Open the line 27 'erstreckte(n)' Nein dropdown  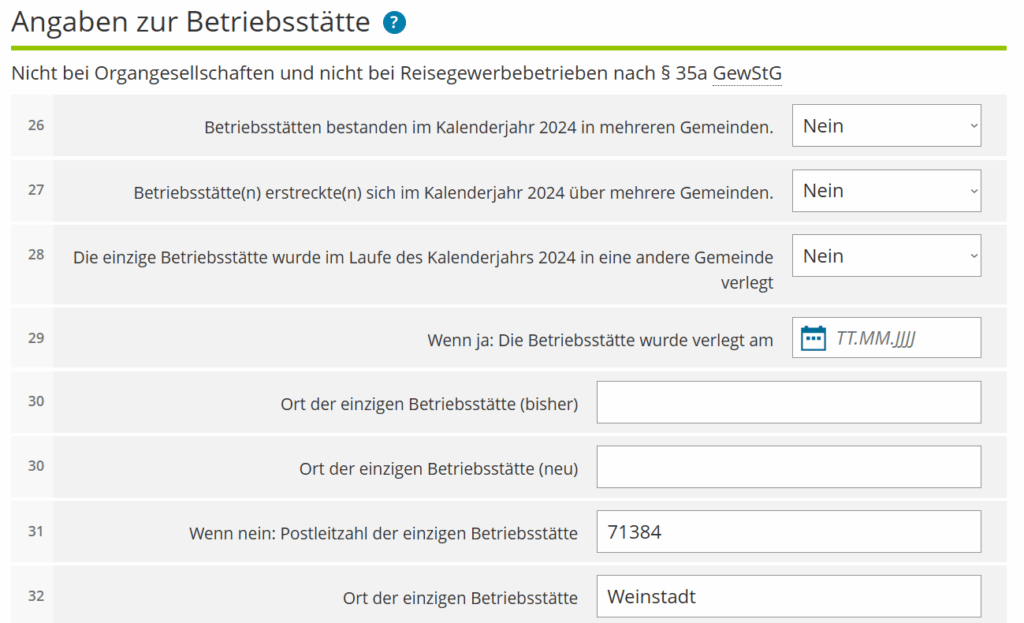pos(886,191)
